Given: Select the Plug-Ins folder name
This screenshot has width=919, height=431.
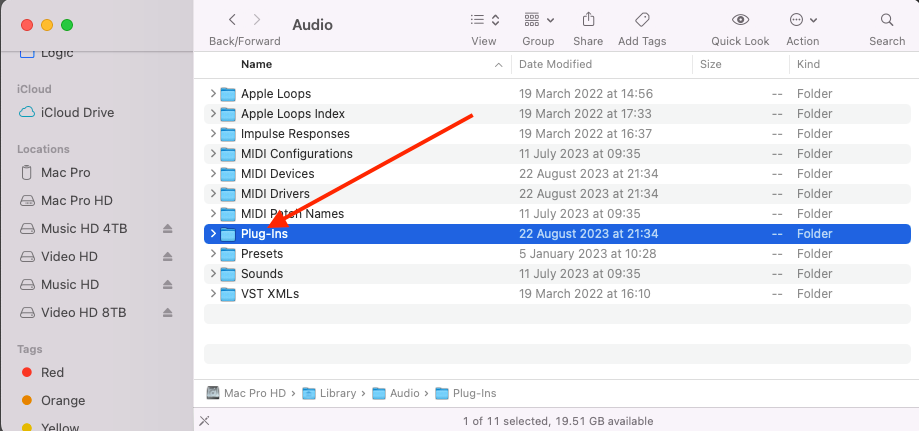Looking at the screenshot, I should point(264,234).
